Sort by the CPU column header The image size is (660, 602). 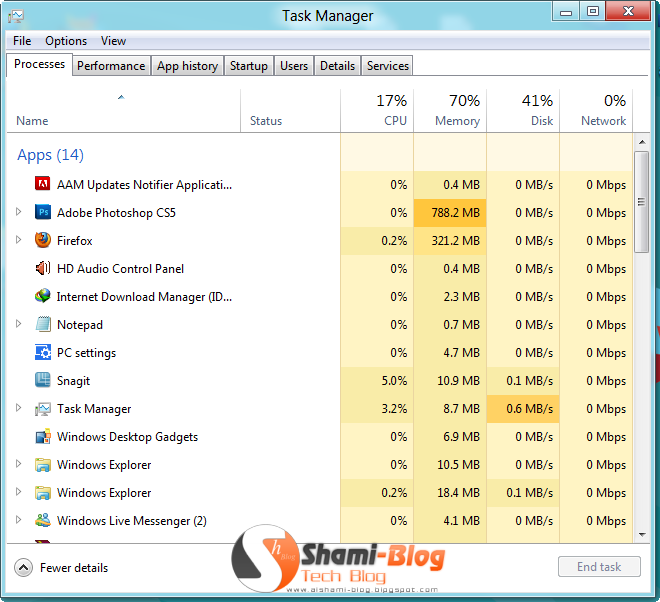click(x=377, y=111)
